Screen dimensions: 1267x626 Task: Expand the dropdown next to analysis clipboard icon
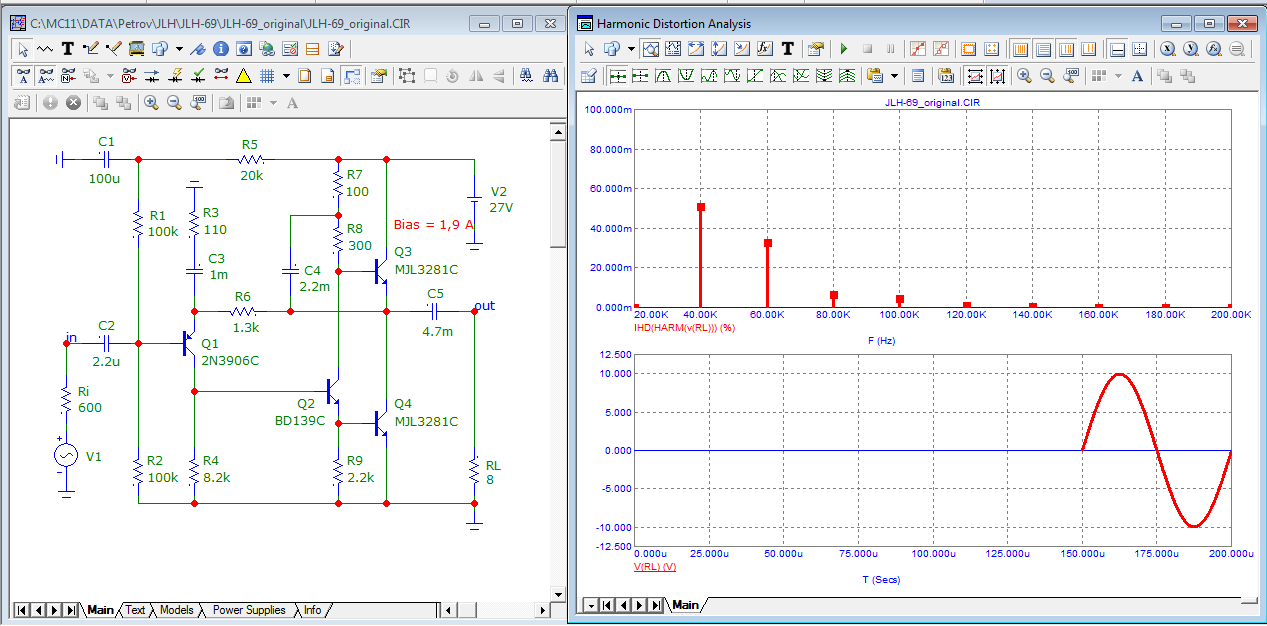coord(894,75)
